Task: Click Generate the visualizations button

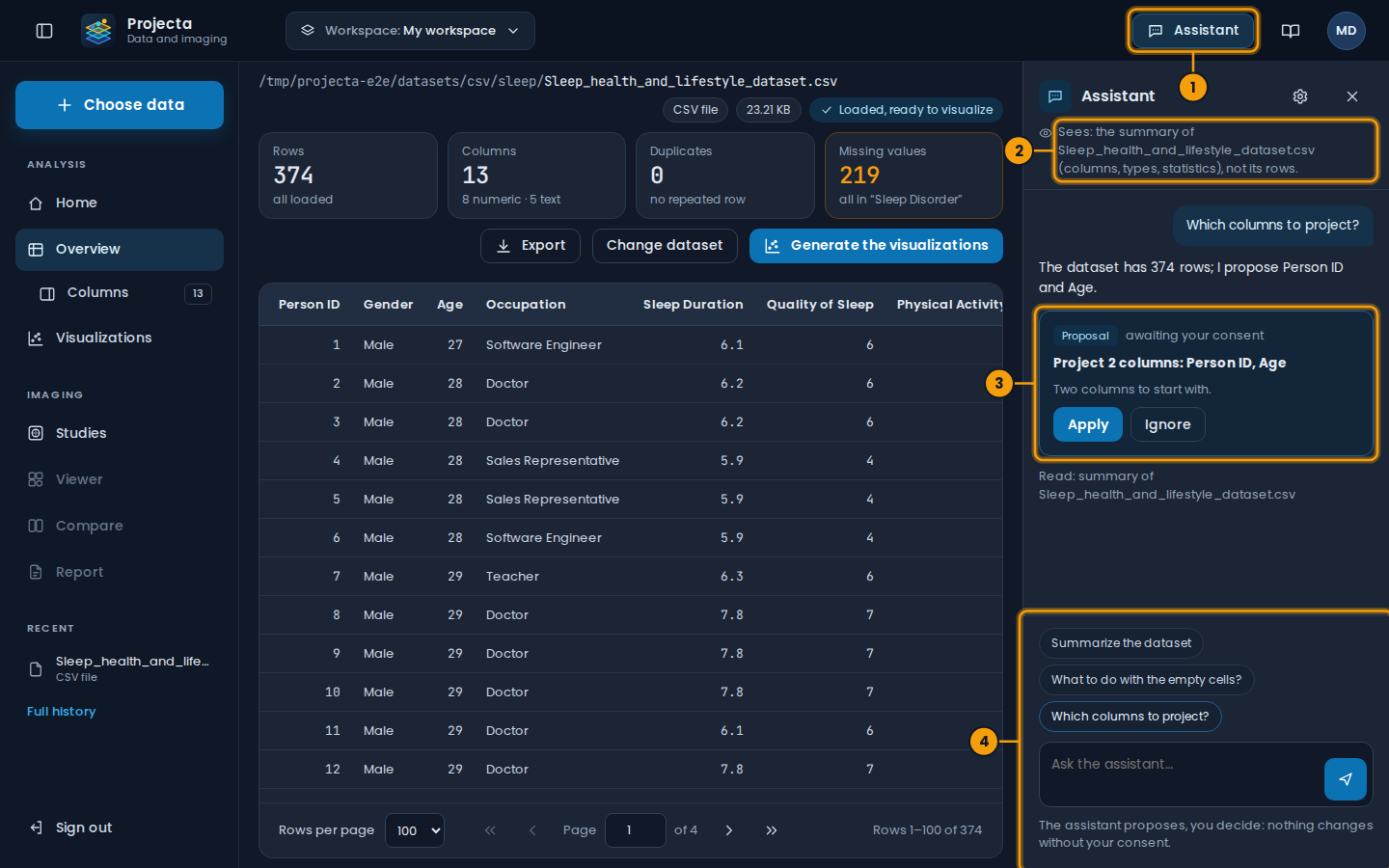Action: [x=876, y=246]
